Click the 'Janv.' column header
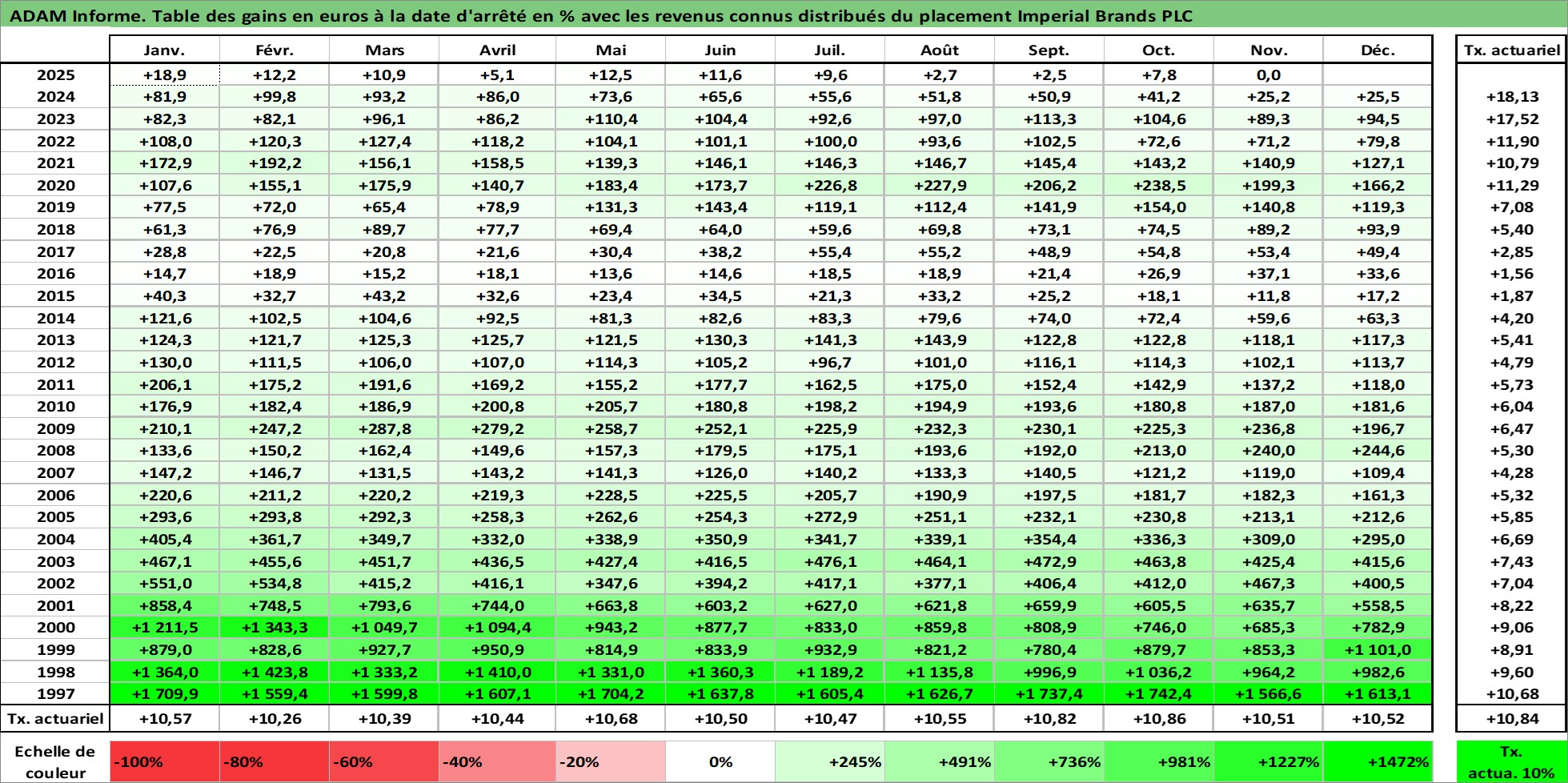Screen dimensions: 1568x783 click(164, 50)
